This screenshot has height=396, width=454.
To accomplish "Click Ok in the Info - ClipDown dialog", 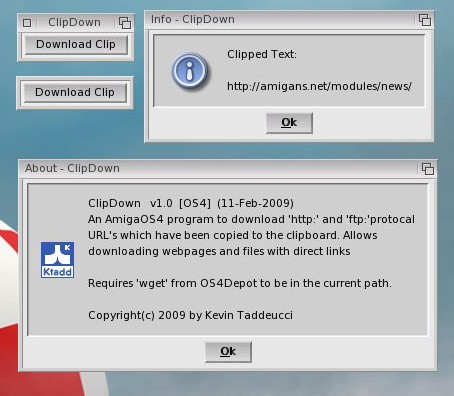I will pos(289,123).
